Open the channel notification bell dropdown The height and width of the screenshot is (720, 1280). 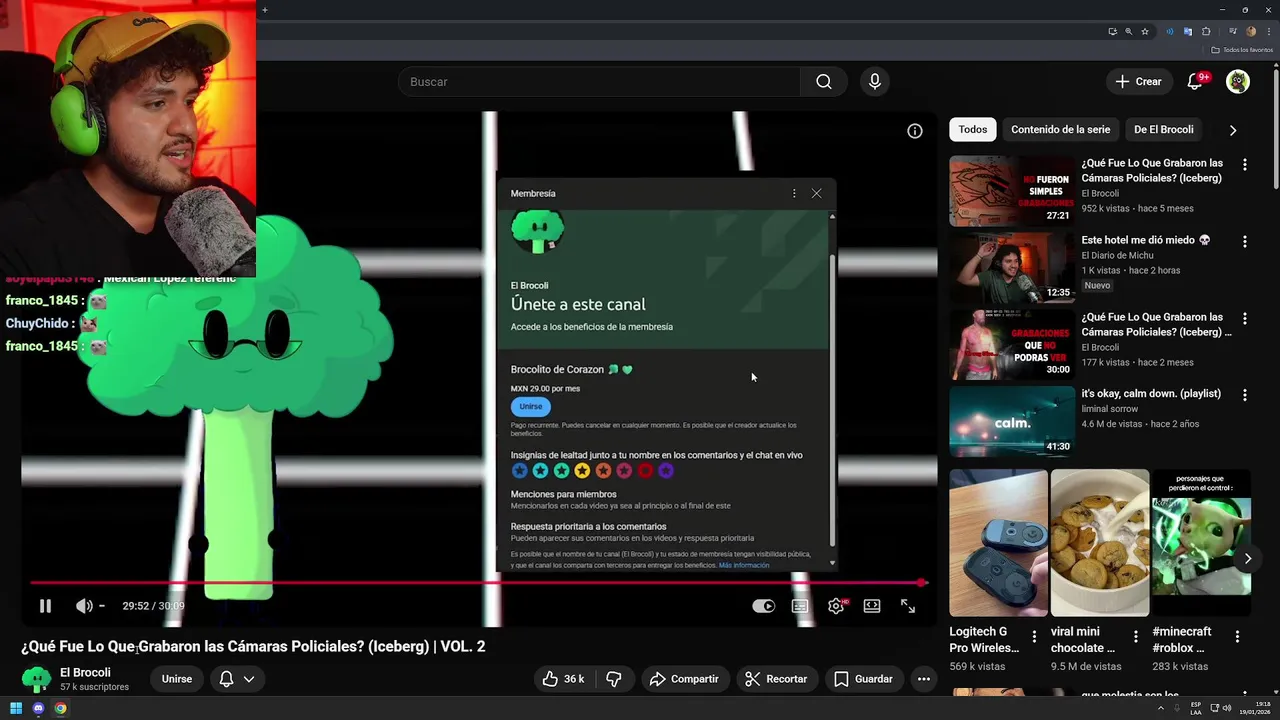(x=237, y=679)
